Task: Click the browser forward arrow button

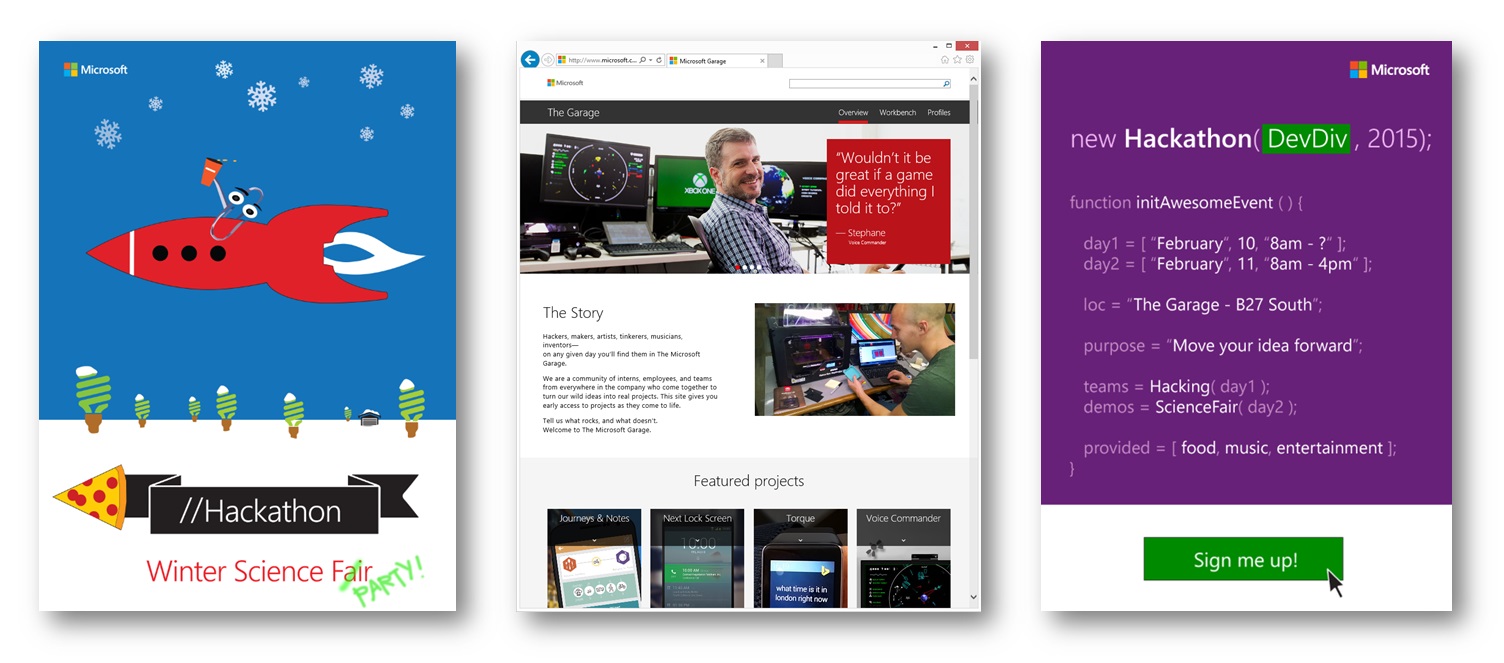Action: (547, 60)
